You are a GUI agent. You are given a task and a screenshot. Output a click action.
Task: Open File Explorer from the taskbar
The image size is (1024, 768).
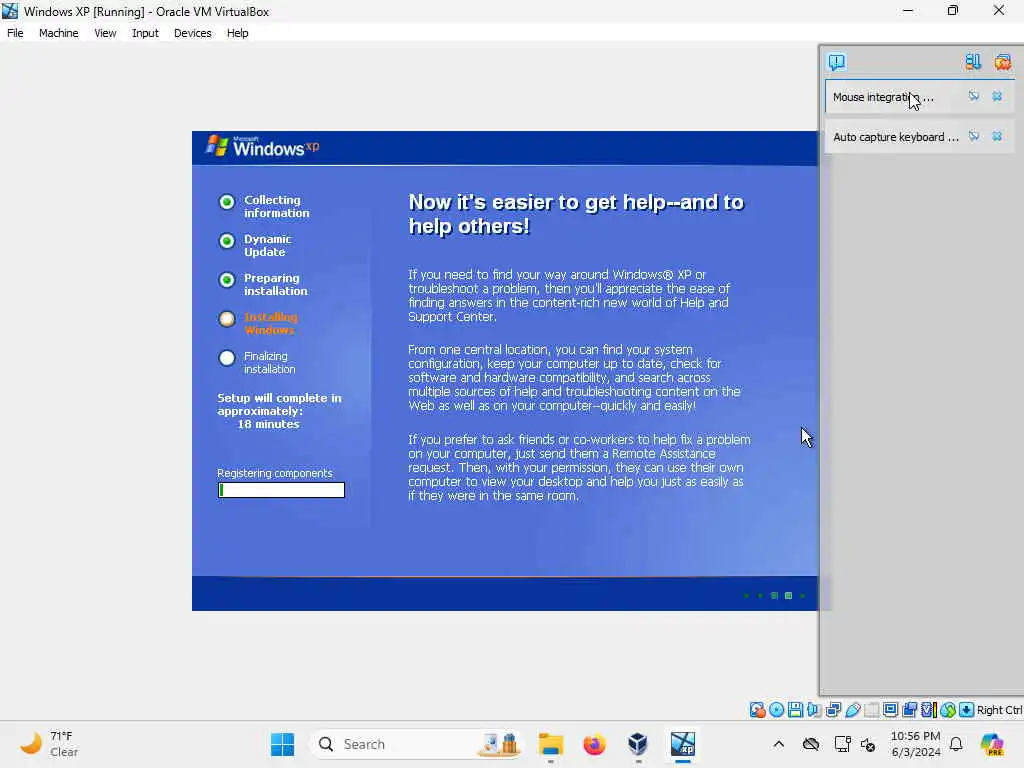(x=551, y=744)
